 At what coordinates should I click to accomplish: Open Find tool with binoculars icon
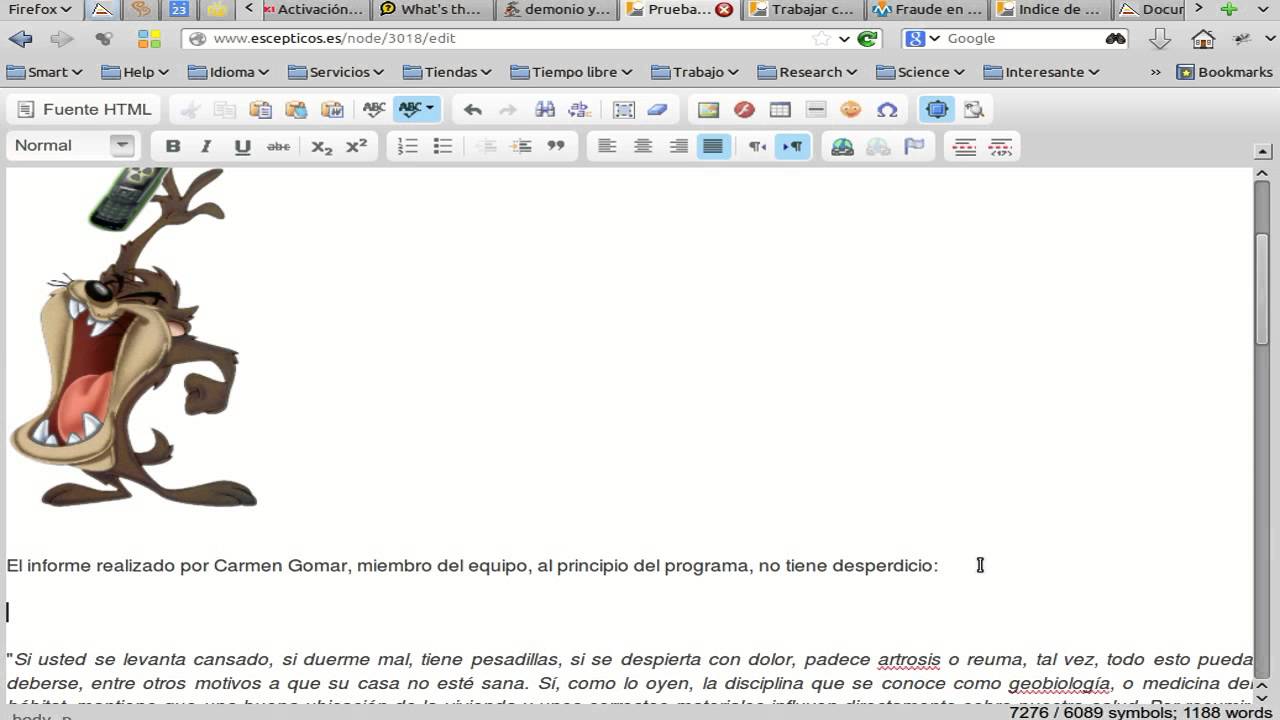coord(545,109)
